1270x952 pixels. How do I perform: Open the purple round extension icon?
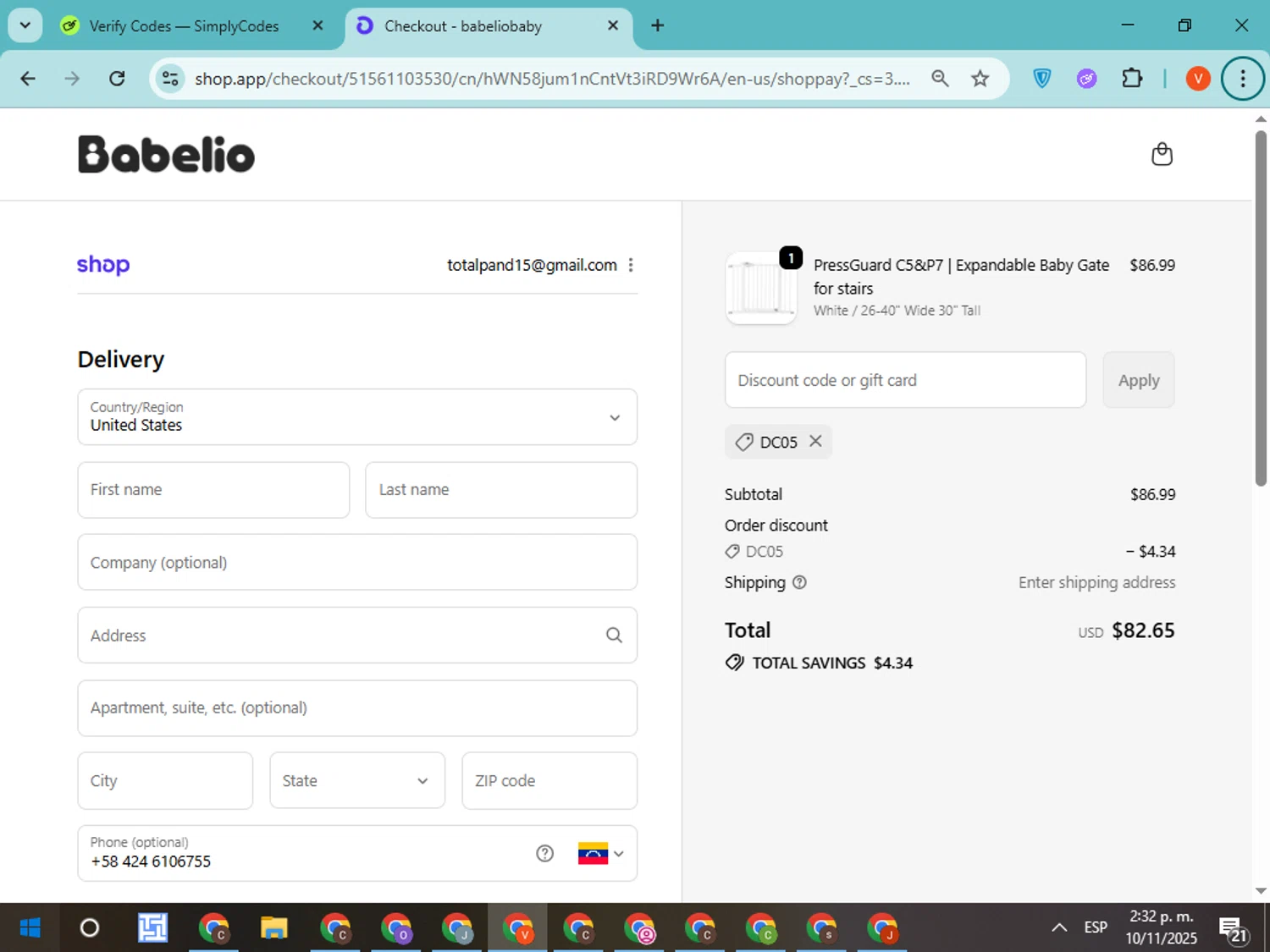coord(1086,79)
